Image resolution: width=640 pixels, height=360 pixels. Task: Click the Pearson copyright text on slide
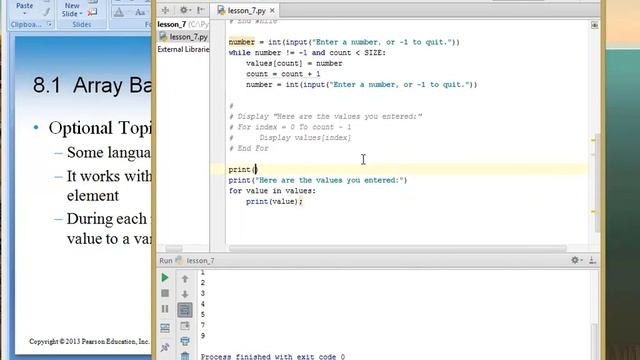point(89,341)
